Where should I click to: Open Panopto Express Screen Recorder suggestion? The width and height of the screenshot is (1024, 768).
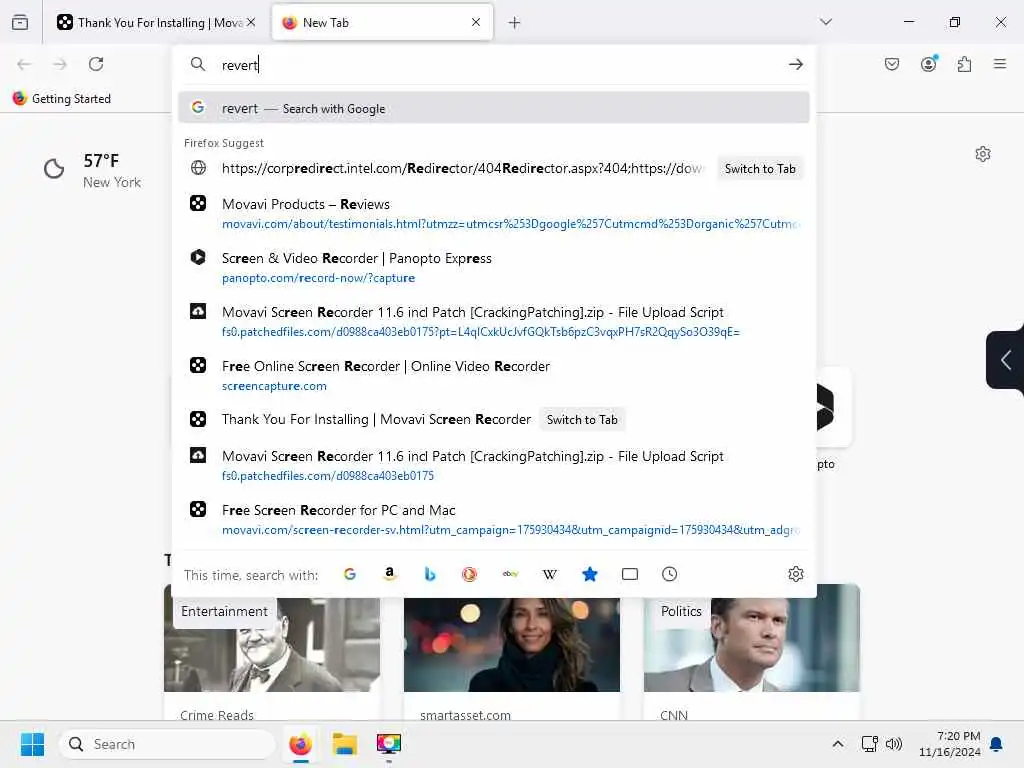click(494, 267)
